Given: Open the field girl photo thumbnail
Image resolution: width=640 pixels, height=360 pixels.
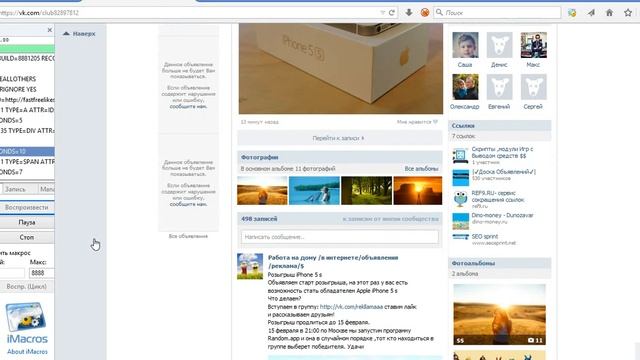Looking at the screenshot, I should [x=262, y=190].
